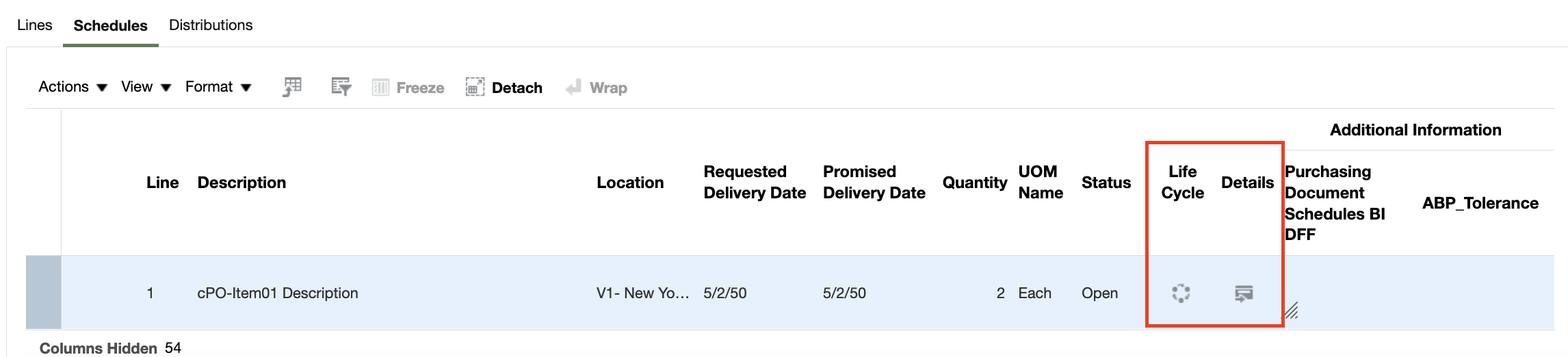
Task: Click the cPO-Item01 Description cell
Action: [278, 293]
